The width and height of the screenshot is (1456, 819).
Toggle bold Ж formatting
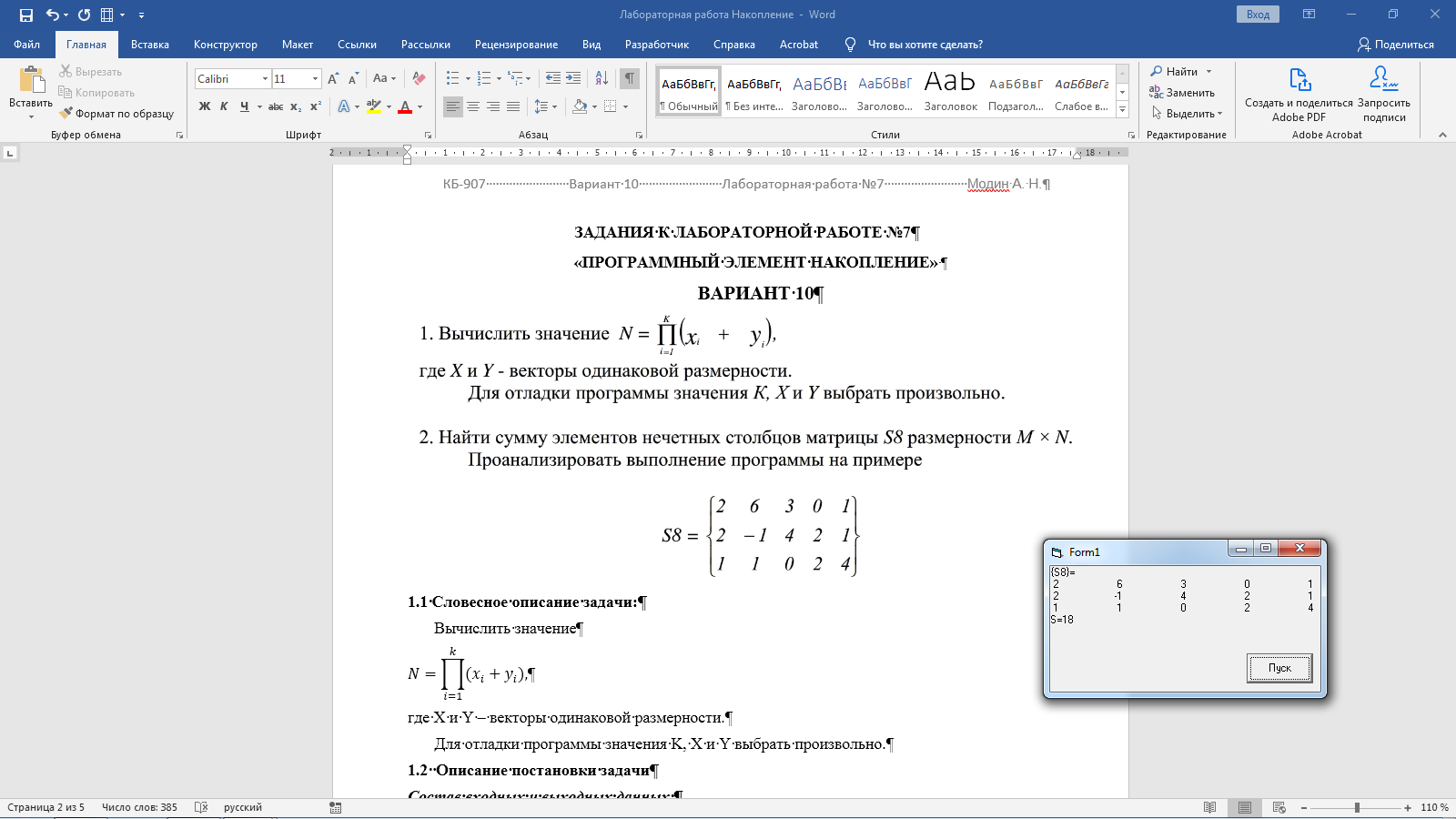click(x=205, y=106)
